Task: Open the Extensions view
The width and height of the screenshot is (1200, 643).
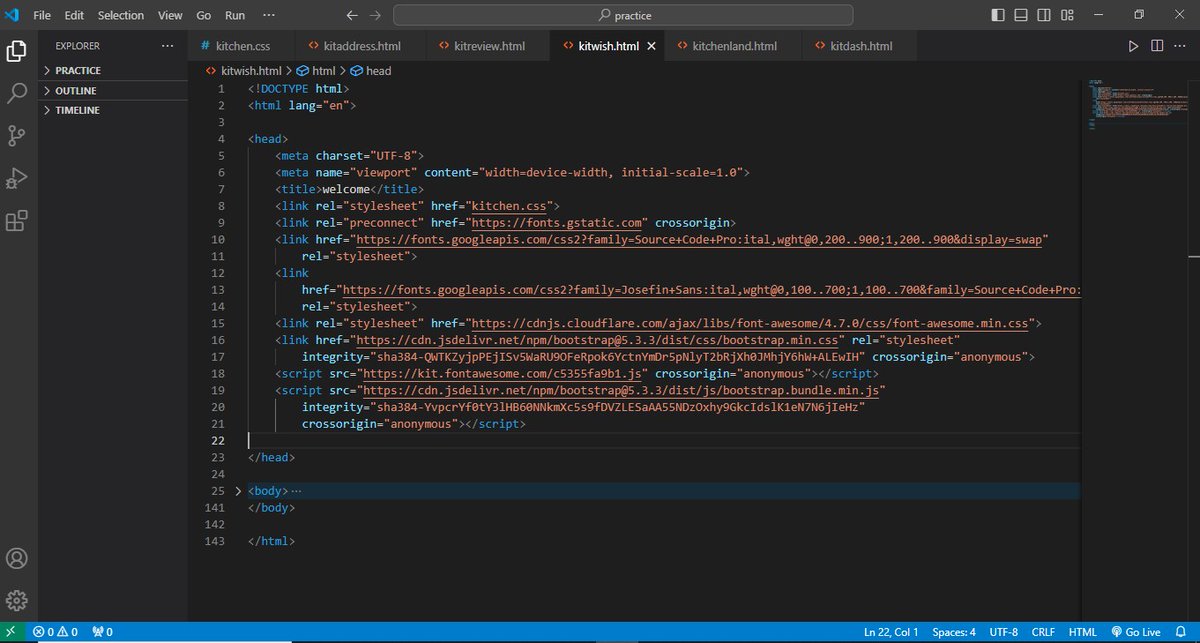Action: click(17, 221)
